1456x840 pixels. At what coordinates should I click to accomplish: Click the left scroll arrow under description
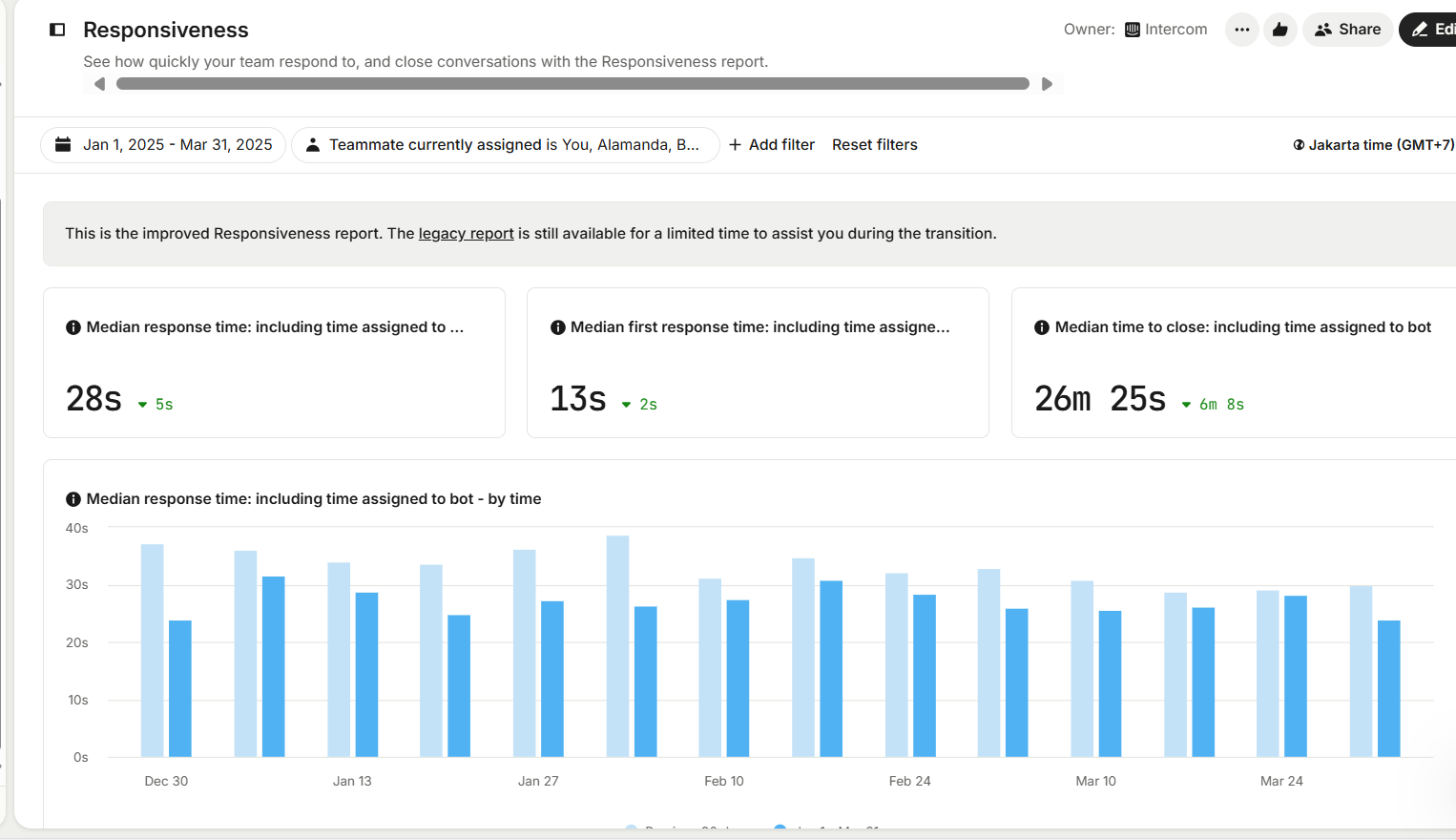point(99,84)
